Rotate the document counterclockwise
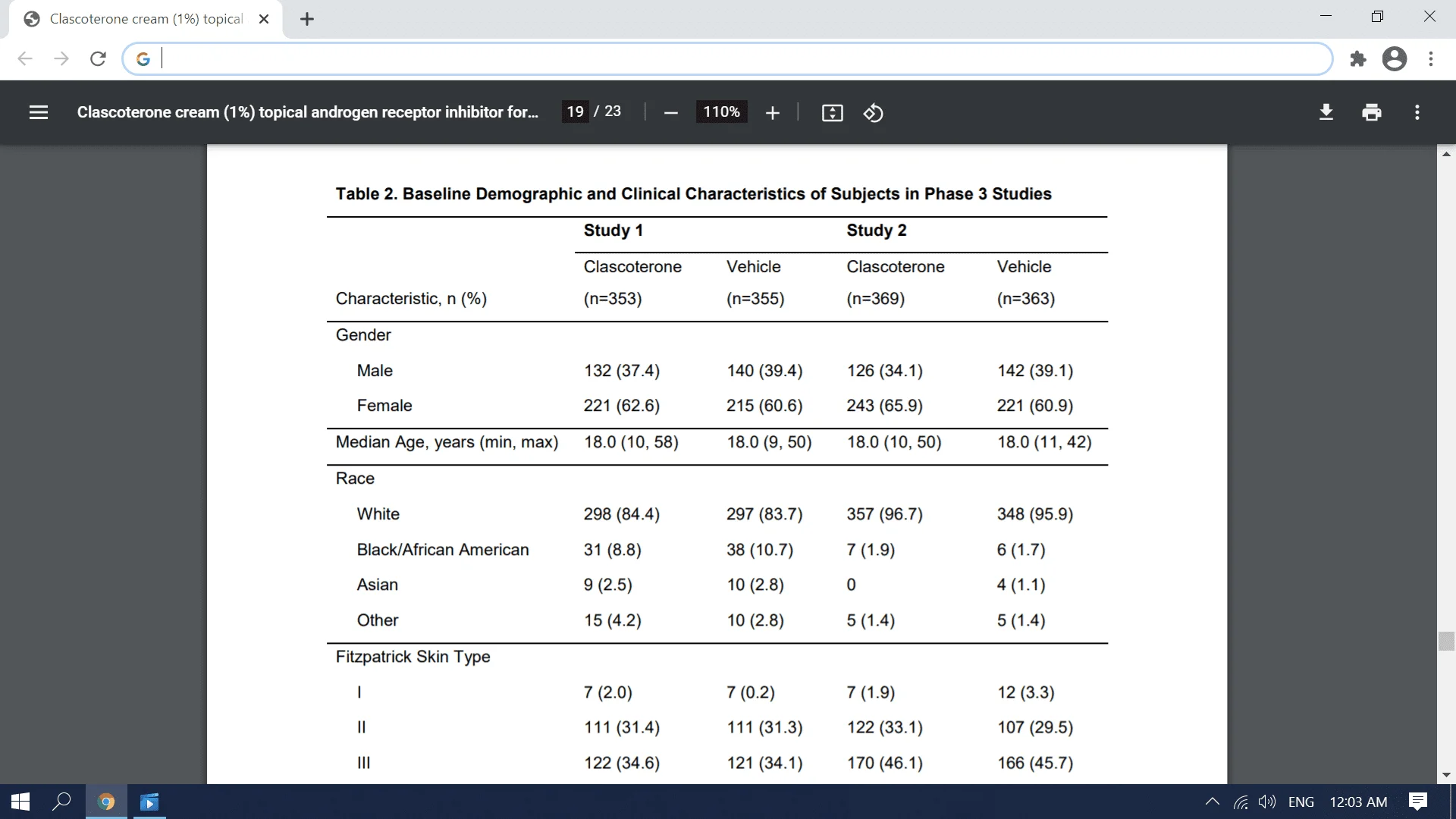This screenshot has width=1456, height=819. pos(873,113)
